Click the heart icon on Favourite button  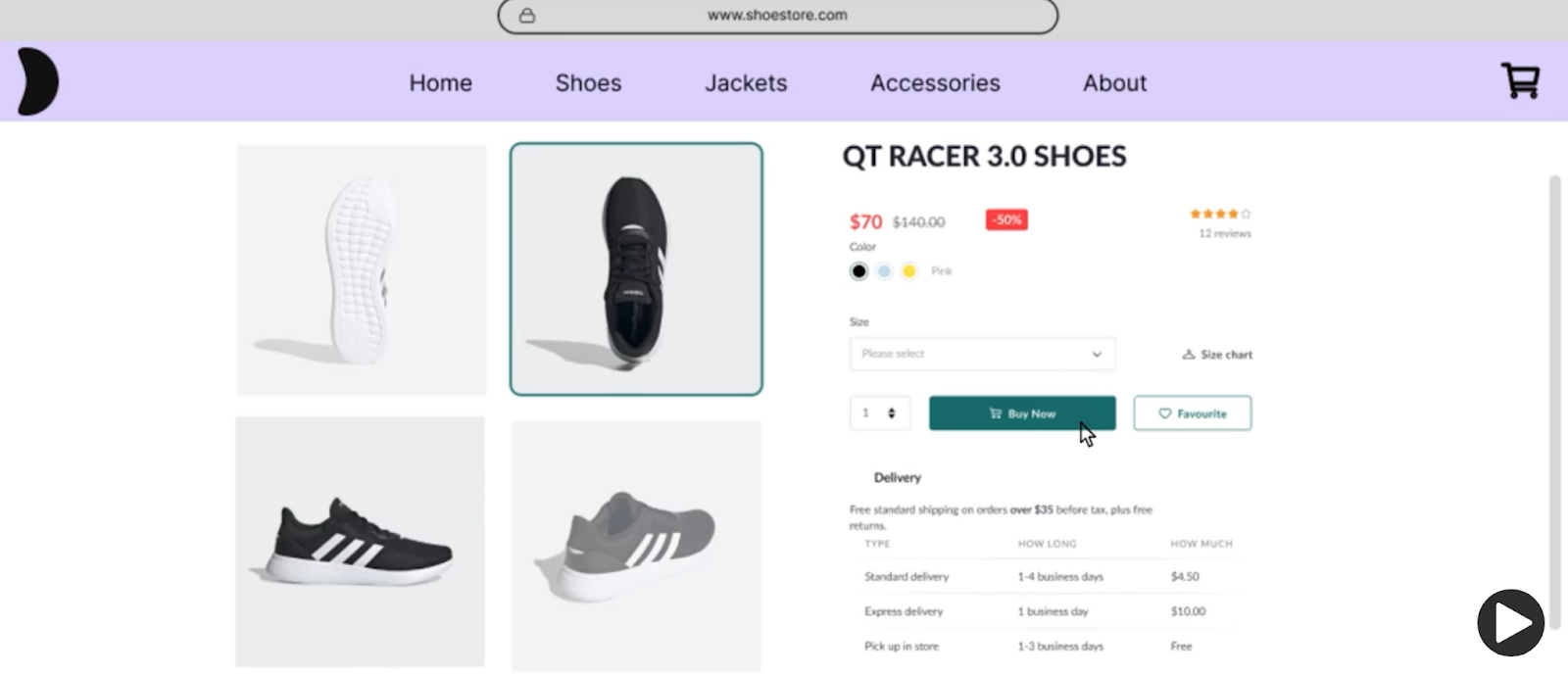click(1165, 412)
